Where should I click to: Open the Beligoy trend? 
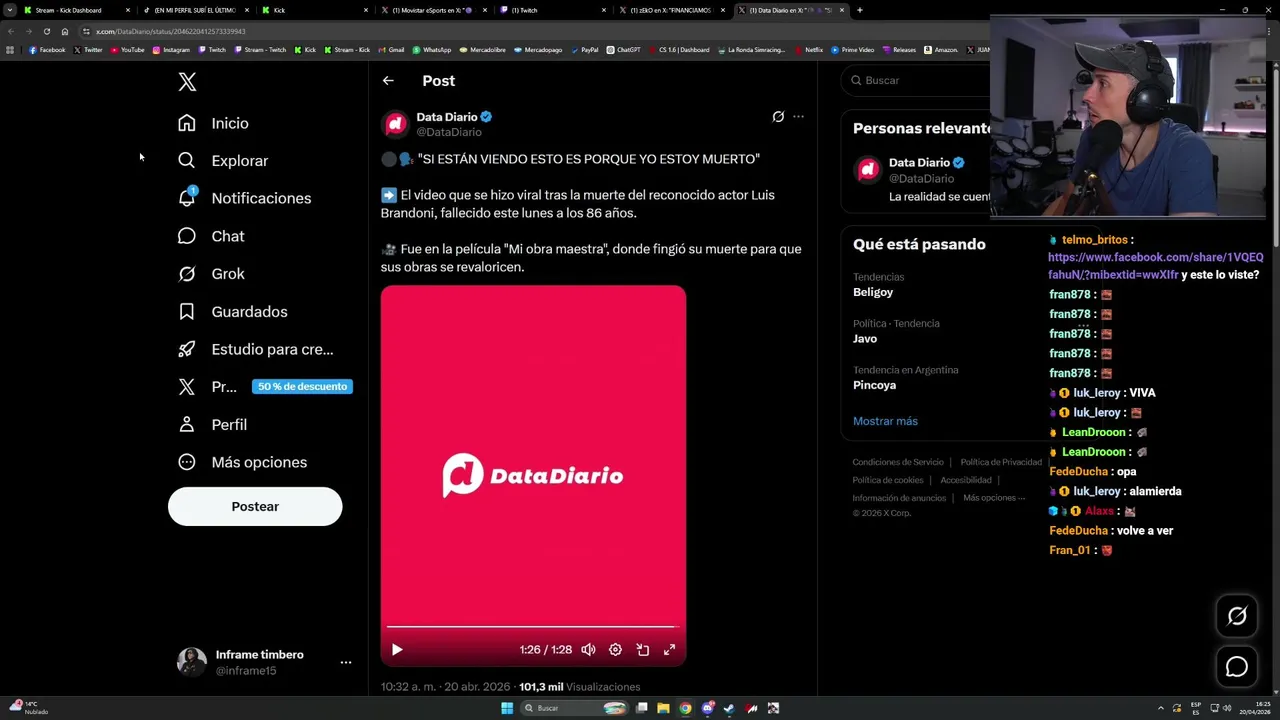pos(873,292)
